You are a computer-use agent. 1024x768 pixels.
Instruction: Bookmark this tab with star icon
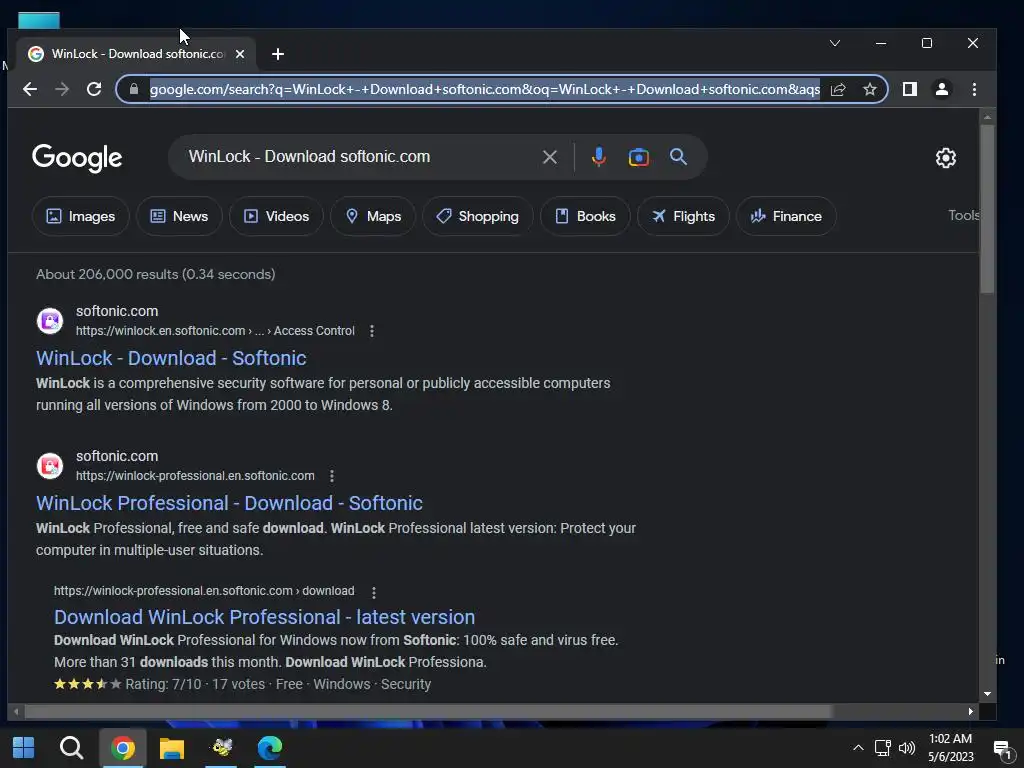(869, 89)
